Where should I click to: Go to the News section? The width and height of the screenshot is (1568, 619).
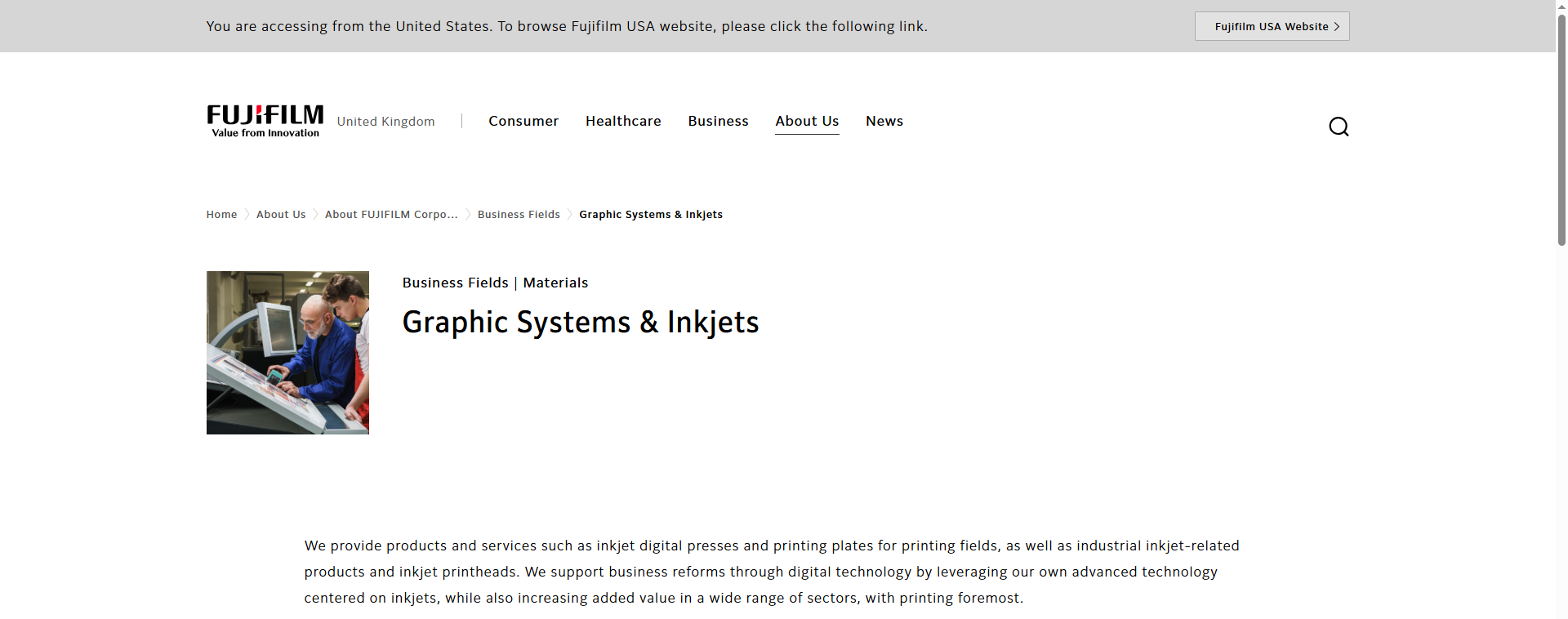point(884,121)
